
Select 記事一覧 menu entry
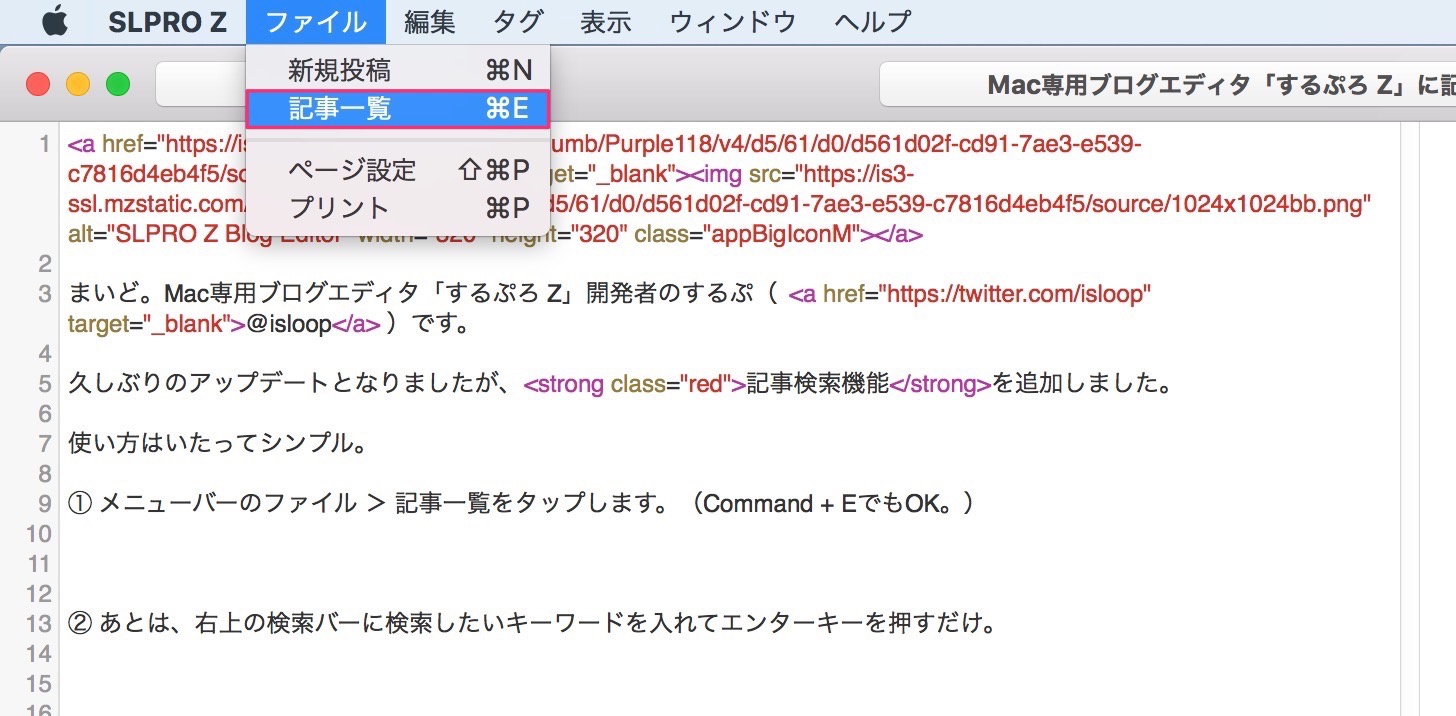click(x=398, y=109)
